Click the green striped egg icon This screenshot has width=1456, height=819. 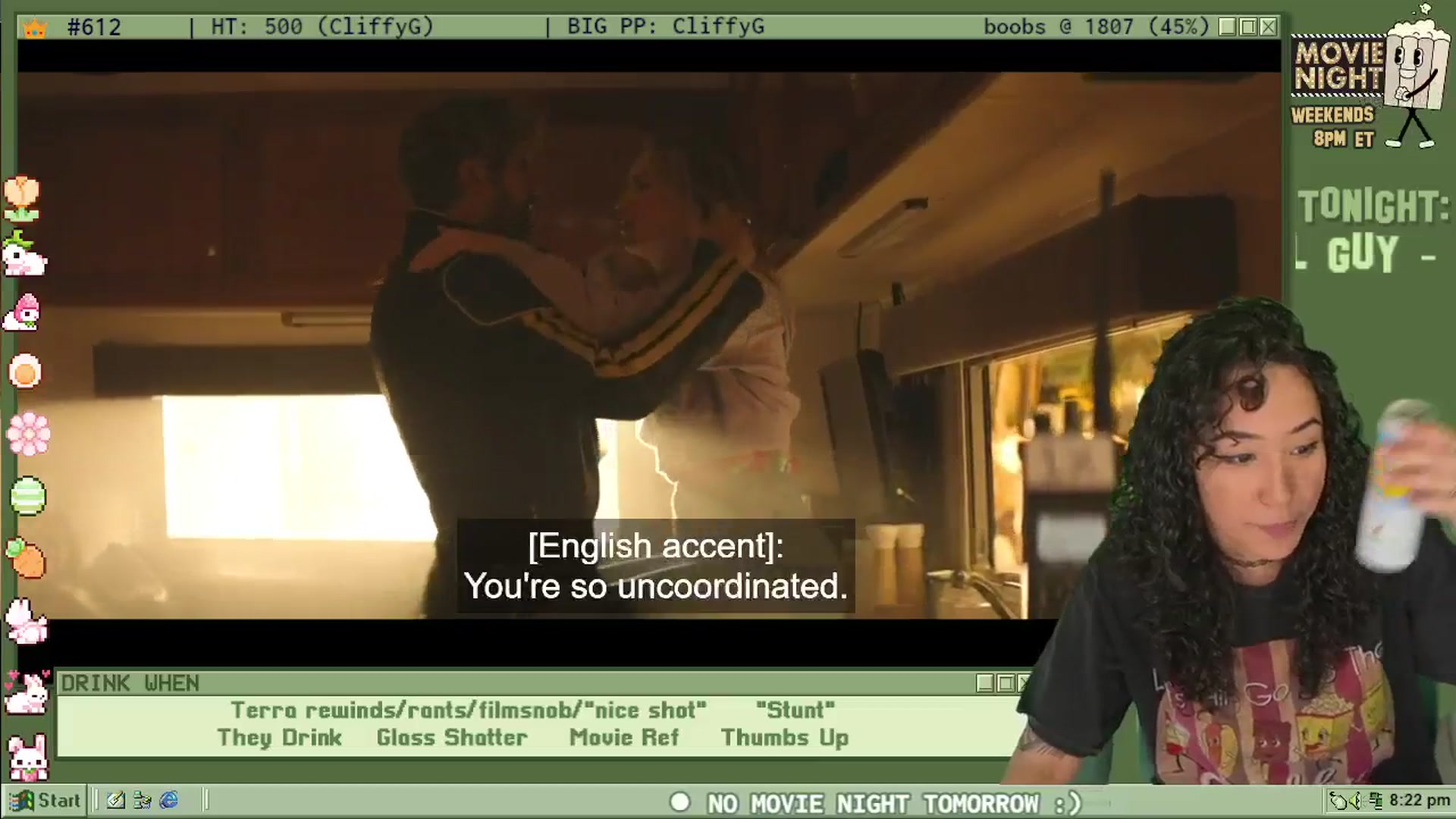coord(28,497)
